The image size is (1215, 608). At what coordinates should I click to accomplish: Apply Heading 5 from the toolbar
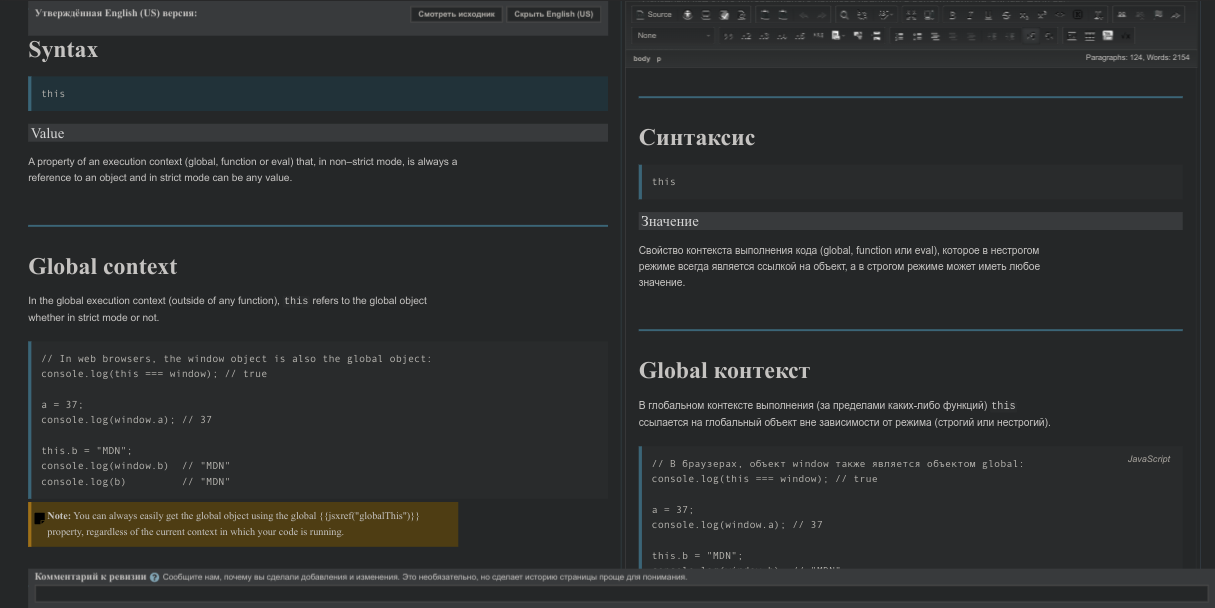tap(800, 36)
